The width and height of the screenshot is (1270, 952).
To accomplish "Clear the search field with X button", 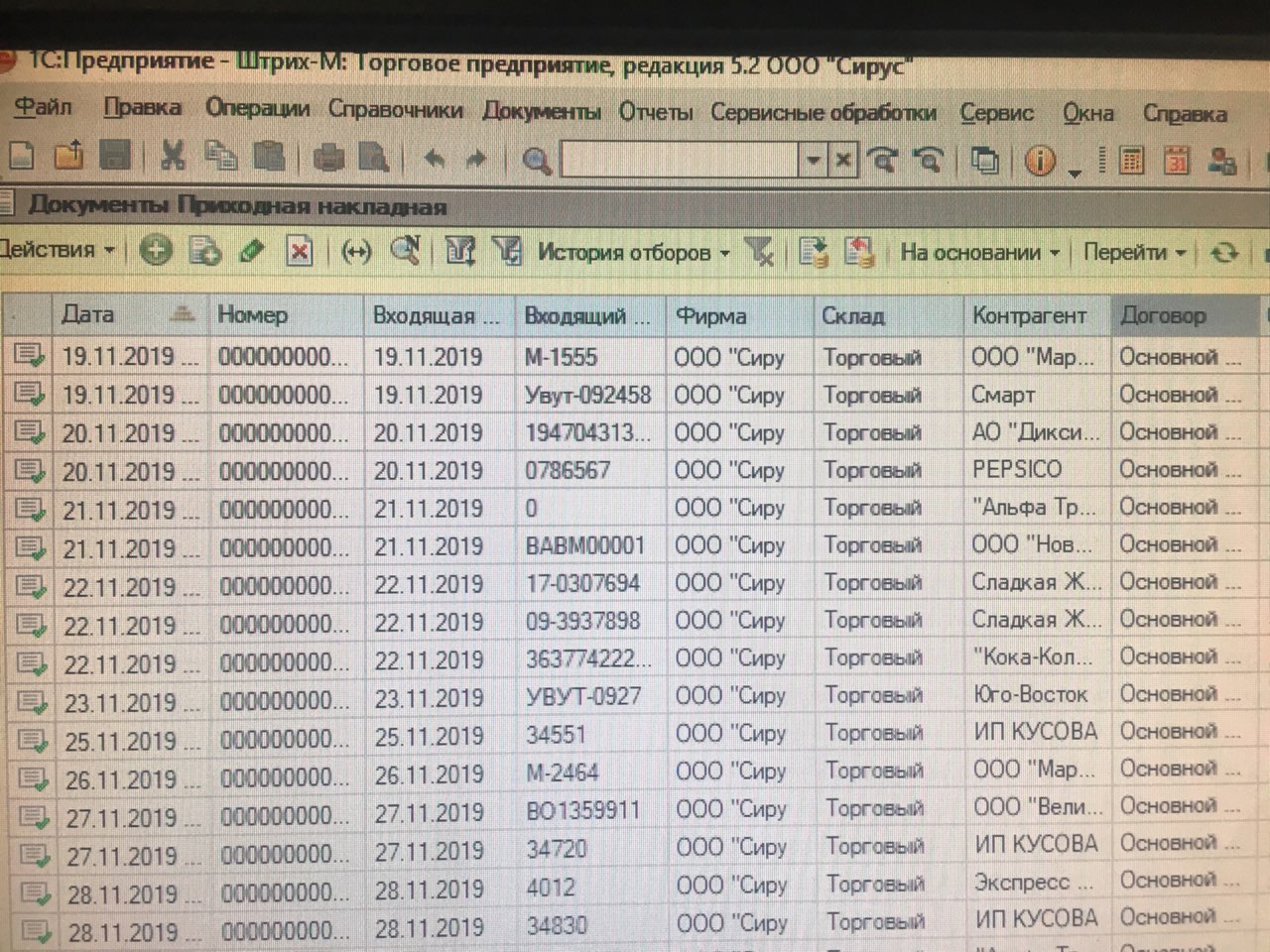I will (x=841, y=160).
